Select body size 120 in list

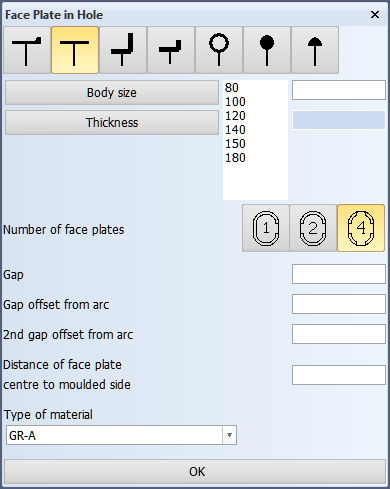pos(235,116)
